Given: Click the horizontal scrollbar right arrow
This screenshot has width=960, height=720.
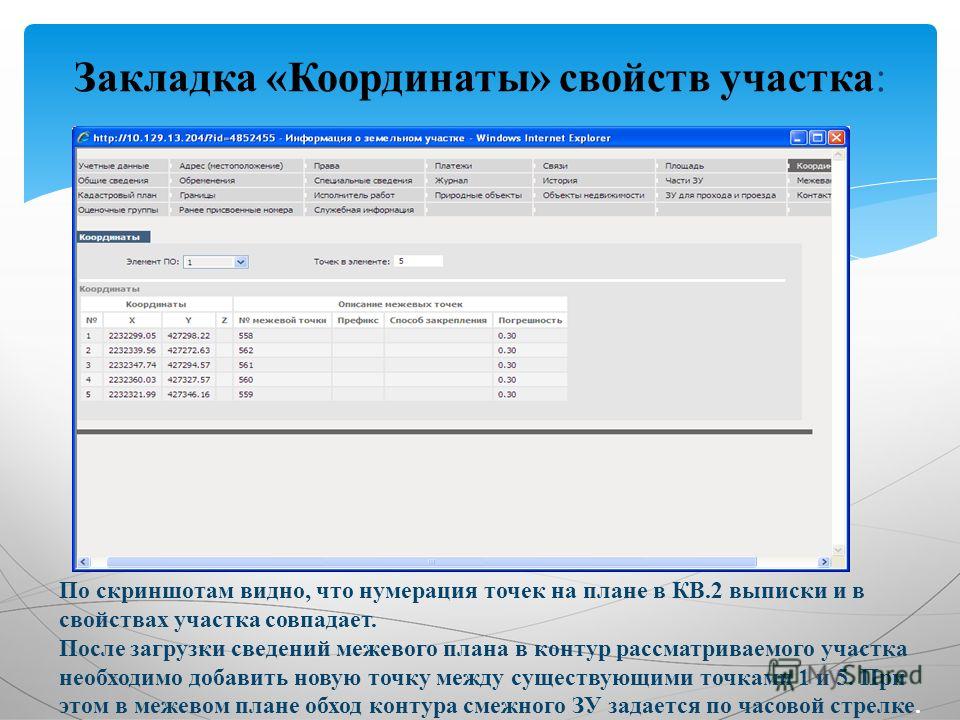Looking at the screenshot, I should click(x=824, y=562).
